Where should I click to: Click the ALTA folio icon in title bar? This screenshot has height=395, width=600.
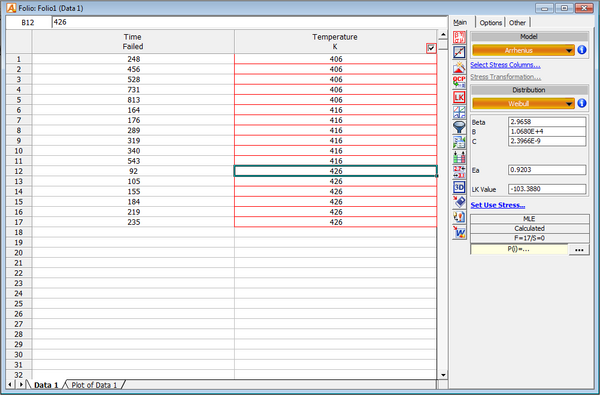pos(11,8)
